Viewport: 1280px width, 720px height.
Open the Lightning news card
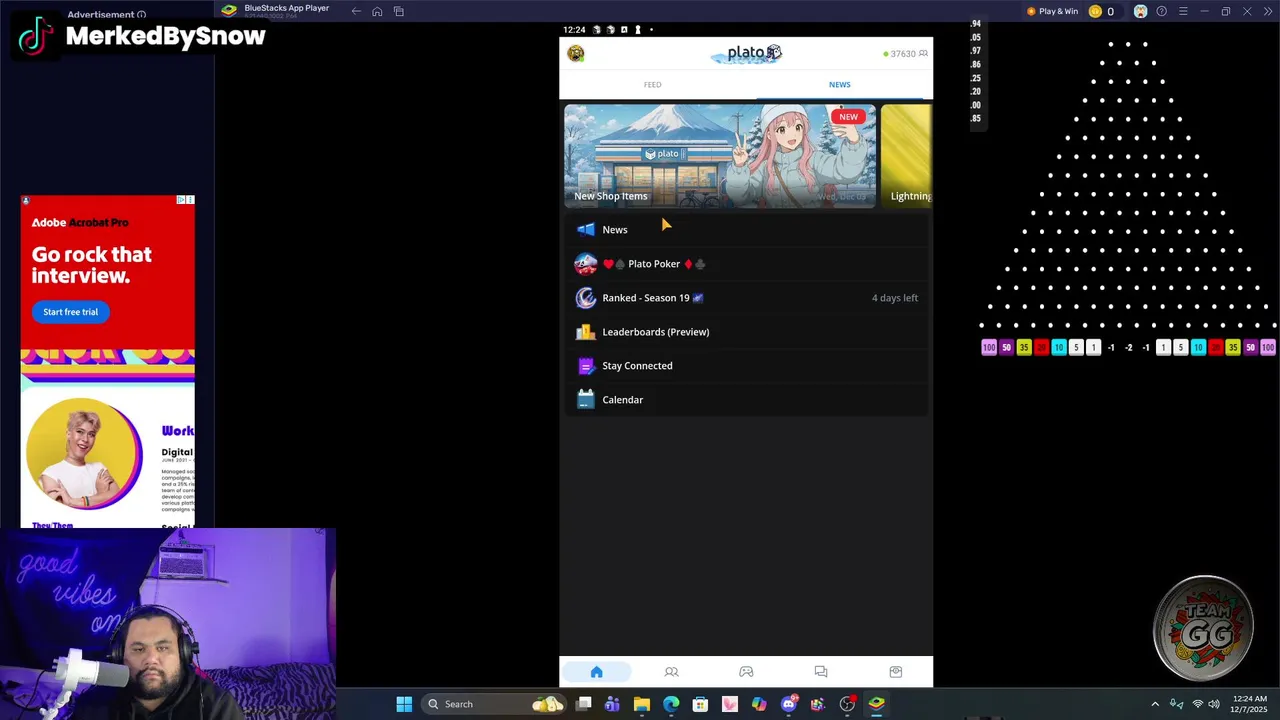click(907, 156)
